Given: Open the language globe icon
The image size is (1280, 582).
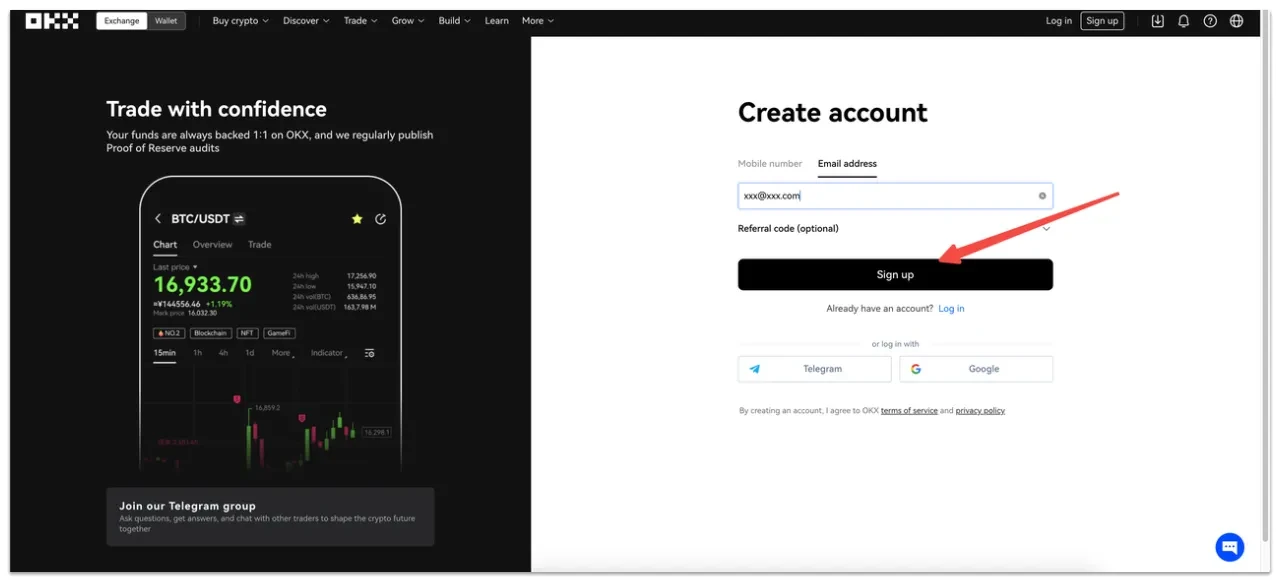Looking at the screenshot, I should (1236, 20).
